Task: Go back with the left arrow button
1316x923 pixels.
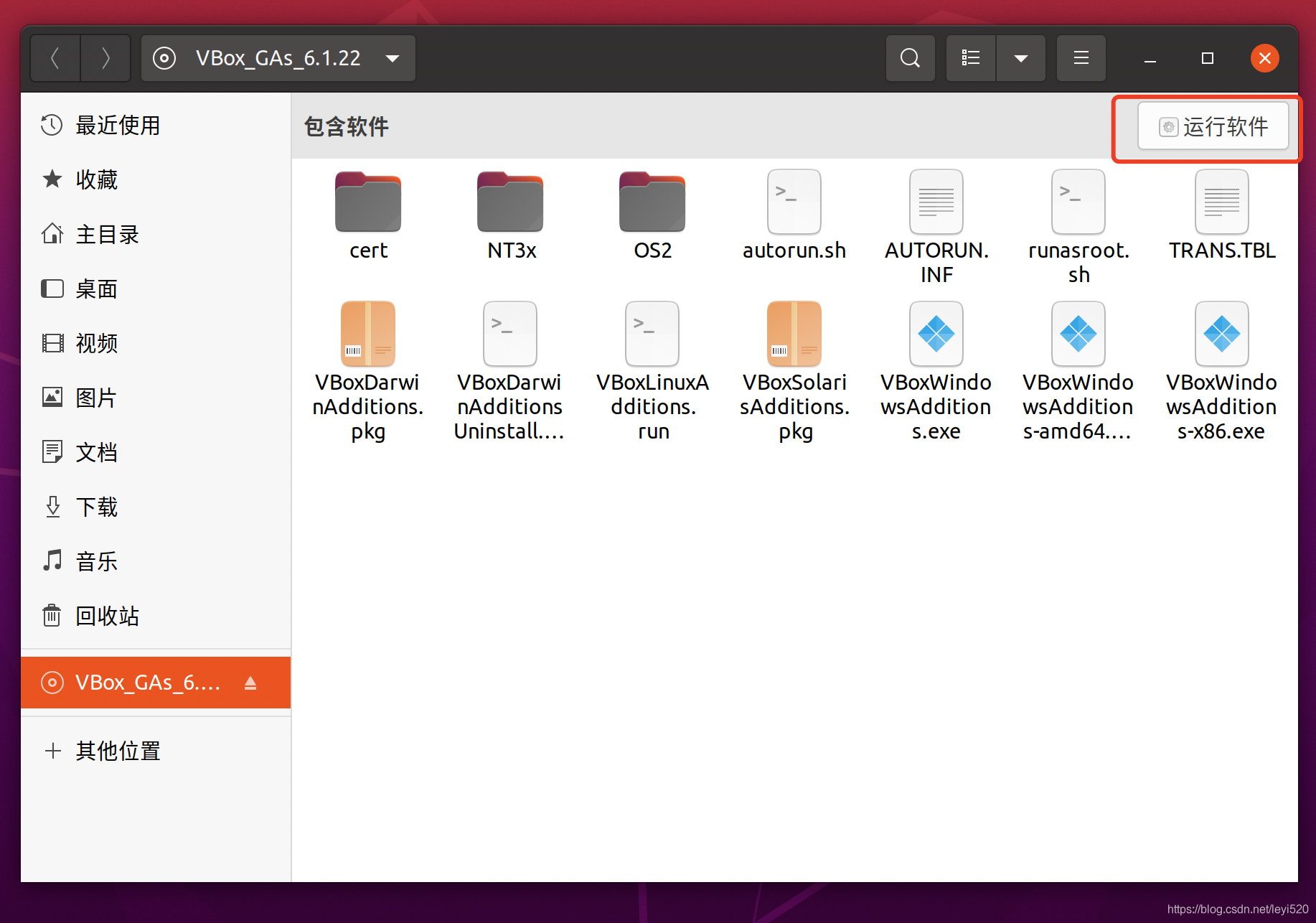Action: [x=55, y=58]
